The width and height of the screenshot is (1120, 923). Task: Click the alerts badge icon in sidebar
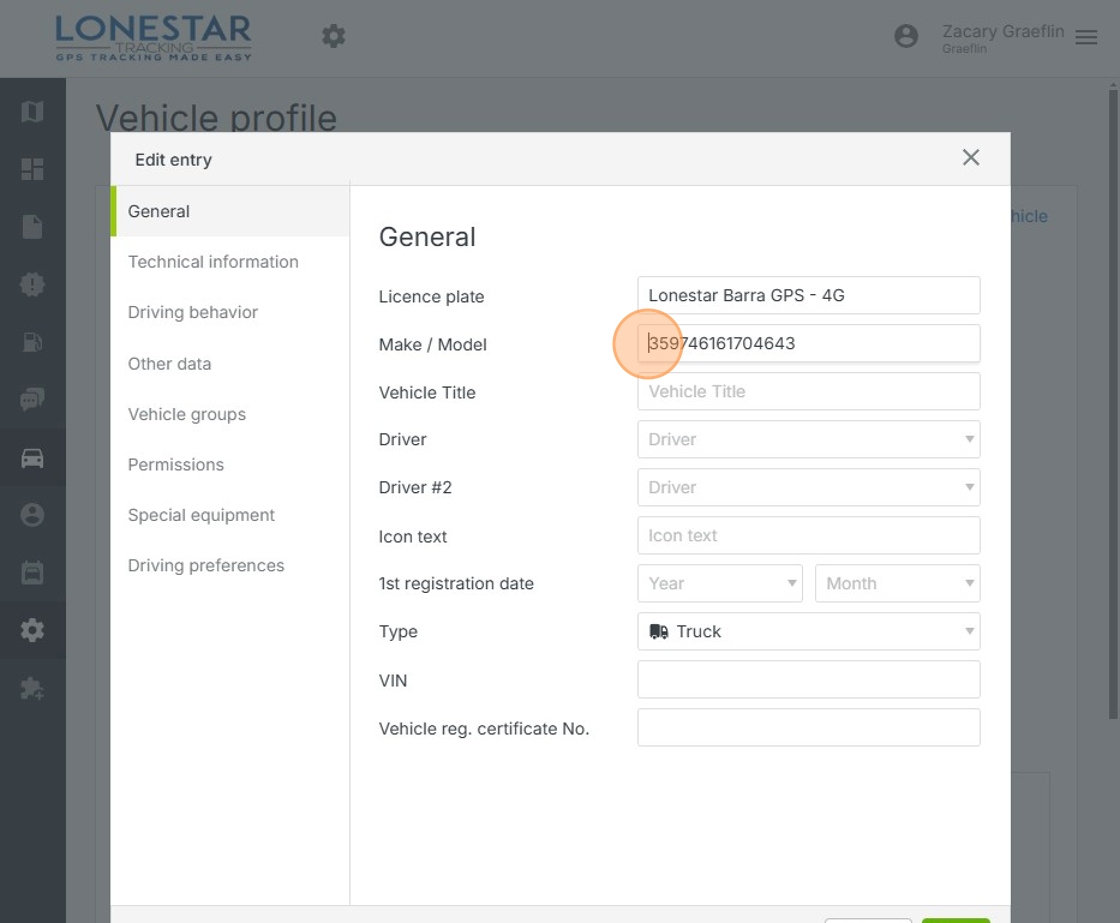(x=32, y=285)
